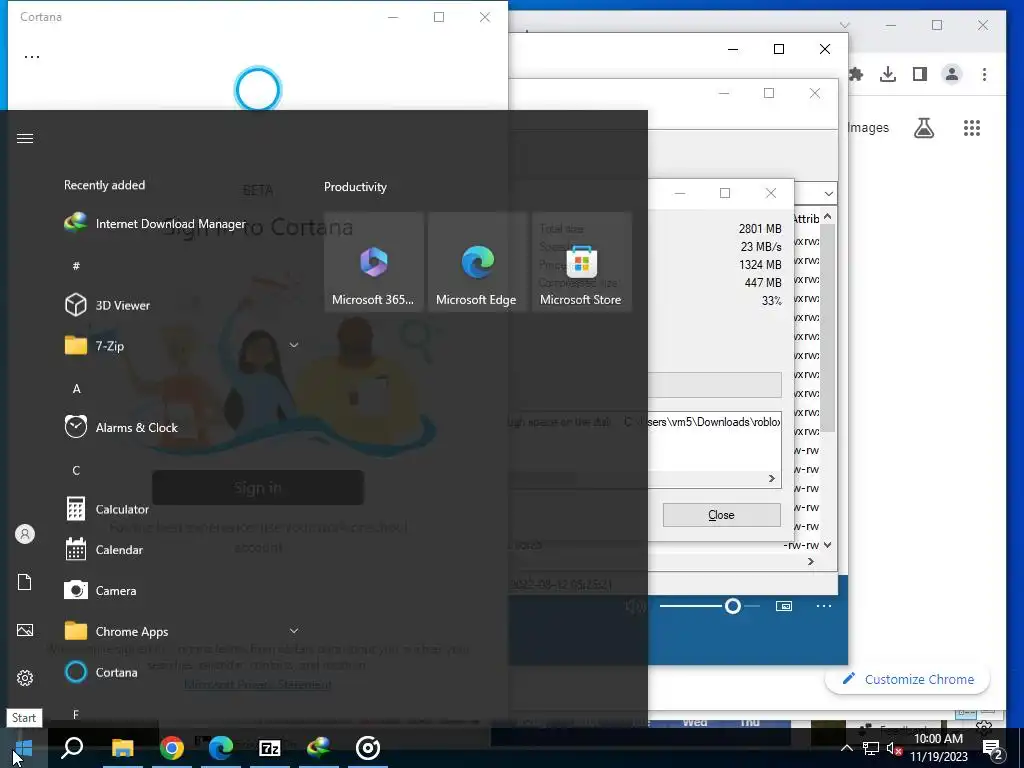Open the Google apps grid

972,127
